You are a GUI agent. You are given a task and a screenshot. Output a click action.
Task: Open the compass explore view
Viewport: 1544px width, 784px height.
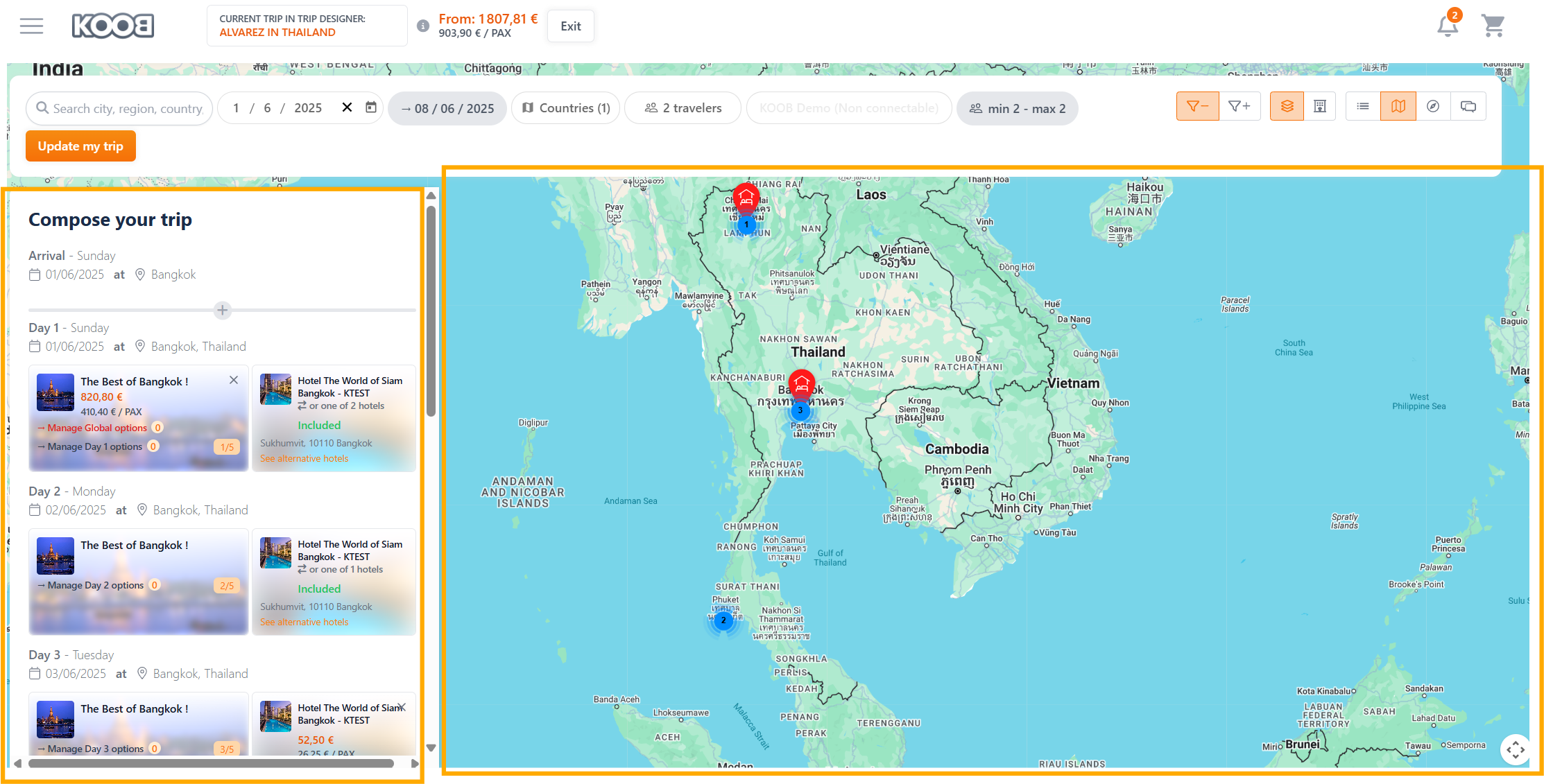pyautogui.click(x=1433, y=107)
